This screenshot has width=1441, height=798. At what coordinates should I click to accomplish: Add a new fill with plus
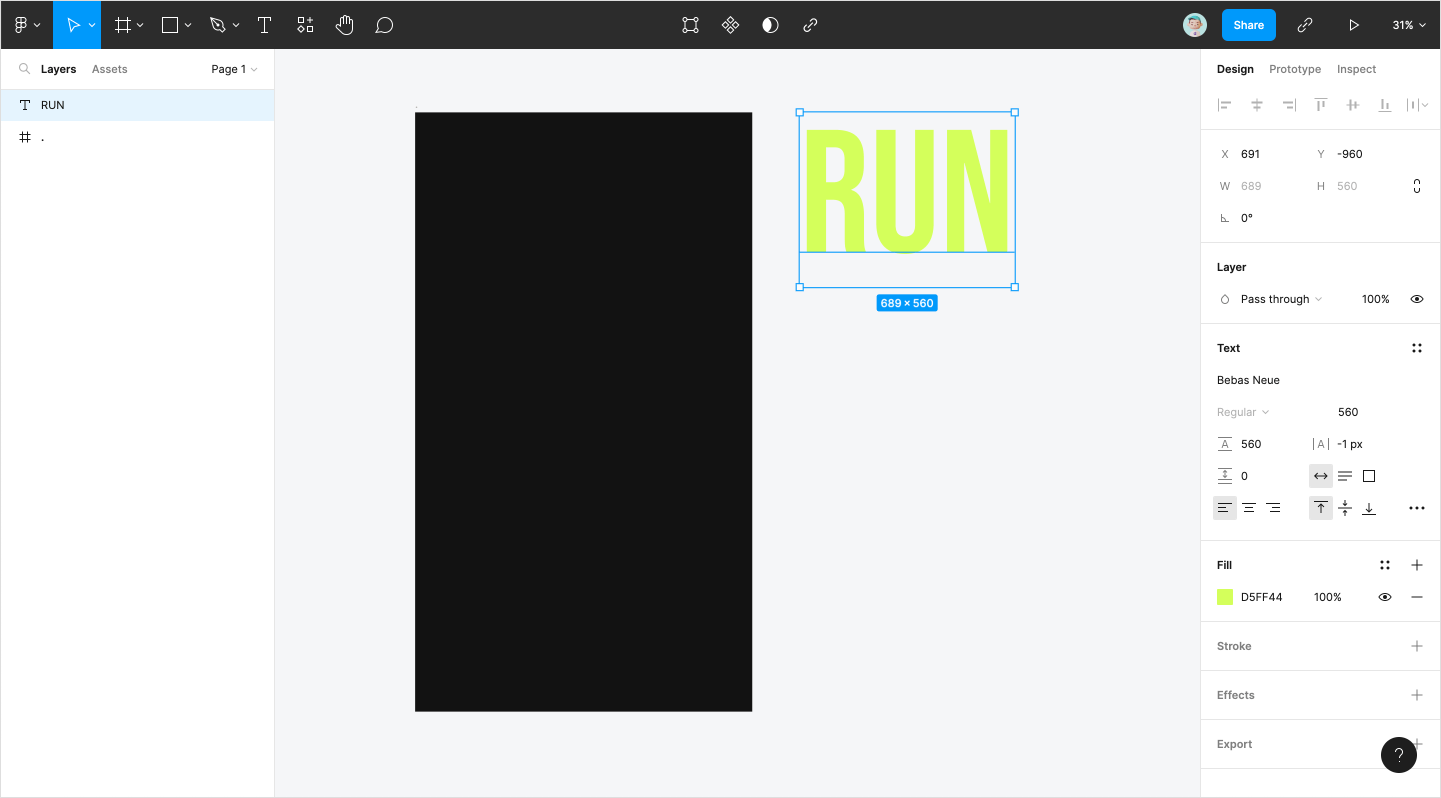tap(1416, 565)
